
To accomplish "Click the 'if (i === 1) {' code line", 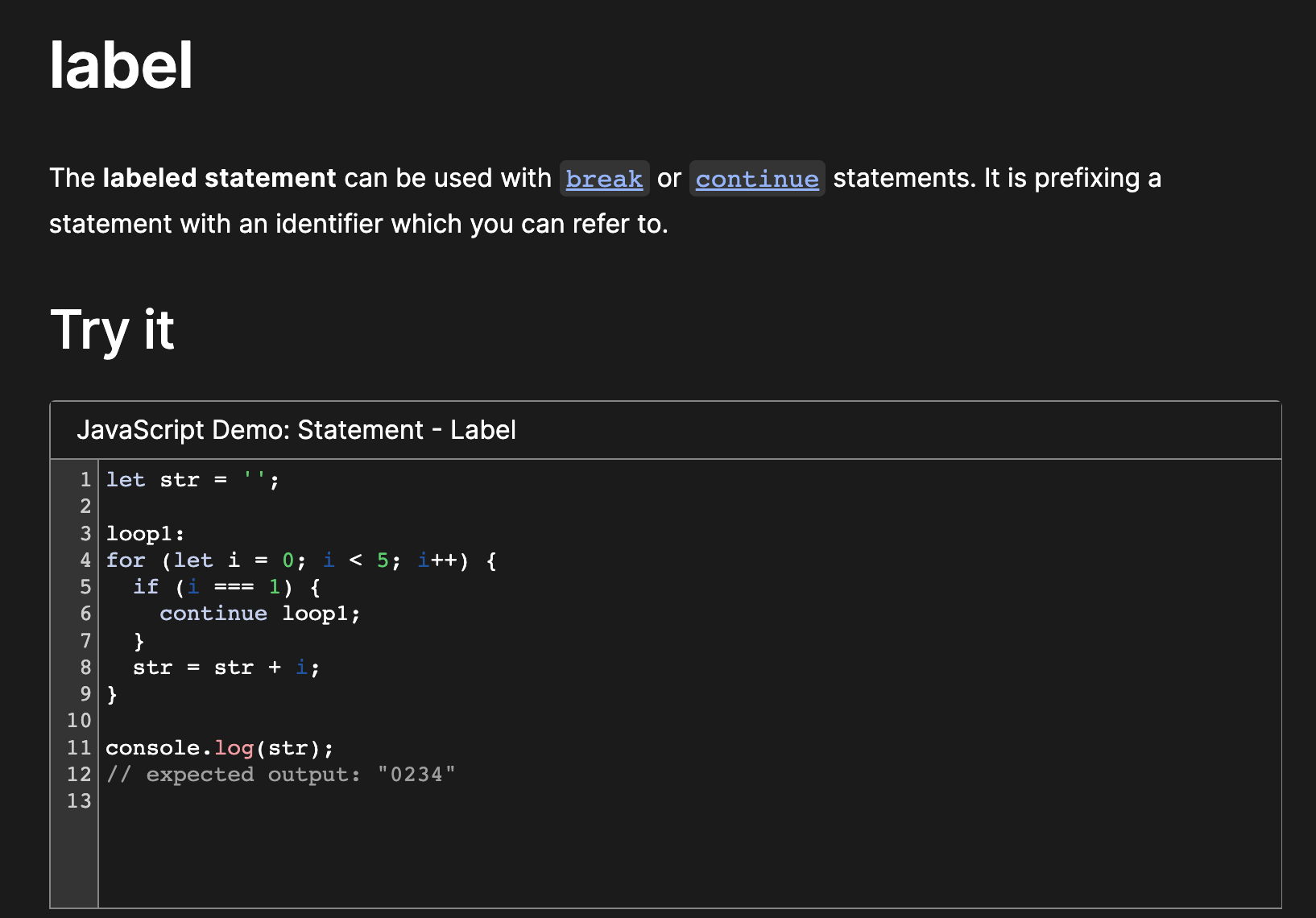I will tap(227, 587).
